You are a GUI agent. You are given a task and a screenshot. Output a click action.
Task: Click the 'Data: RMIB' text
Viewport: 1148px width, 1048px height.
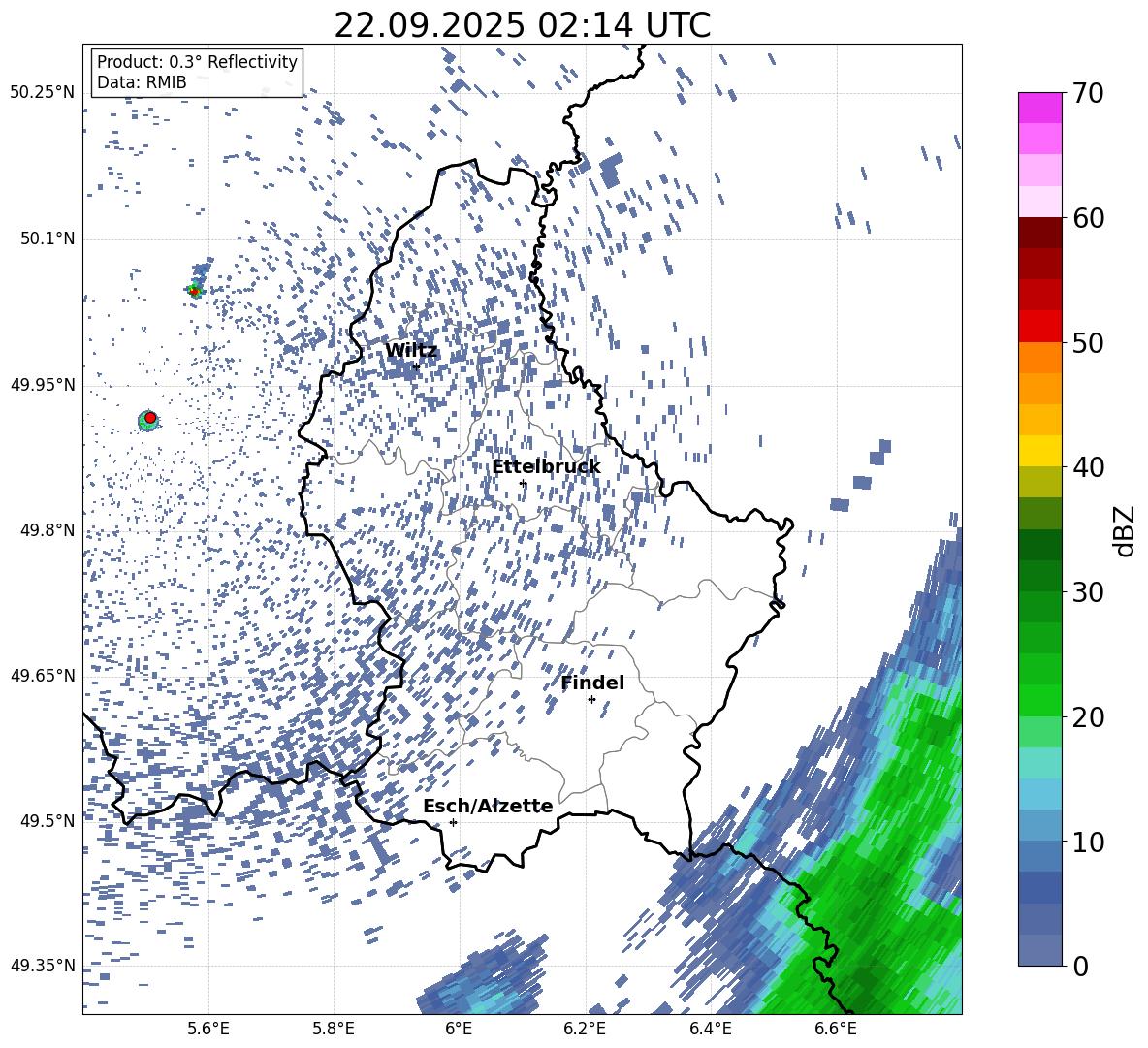[142, 82]
